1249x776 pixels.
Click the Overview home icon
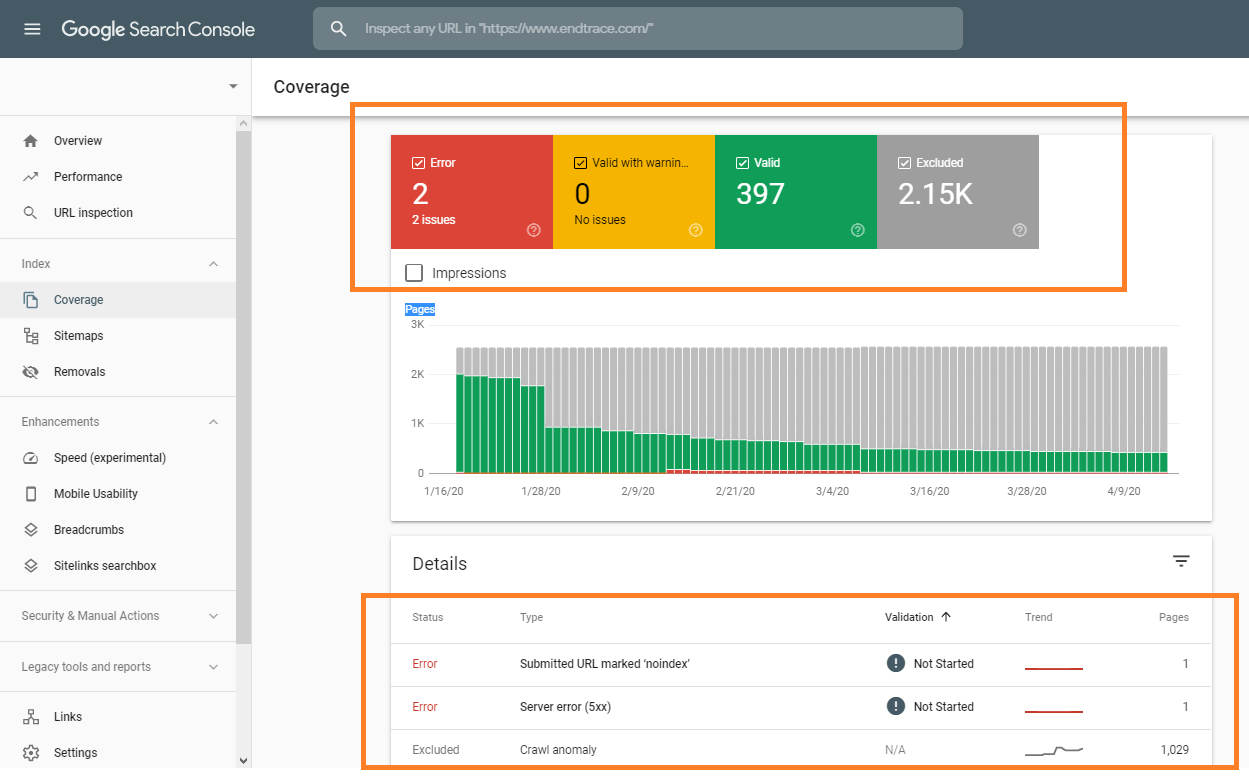[31, 141]
